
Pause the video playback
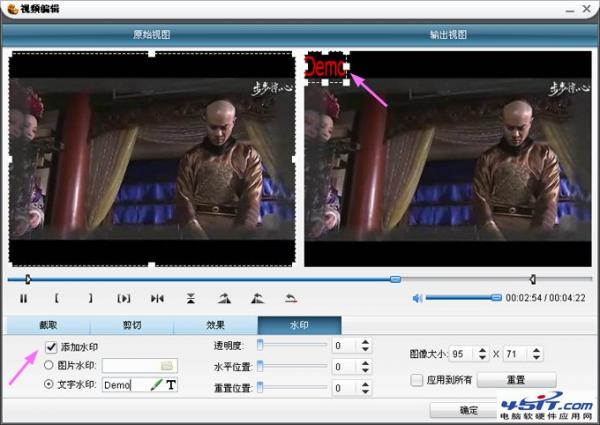[23, 298]
